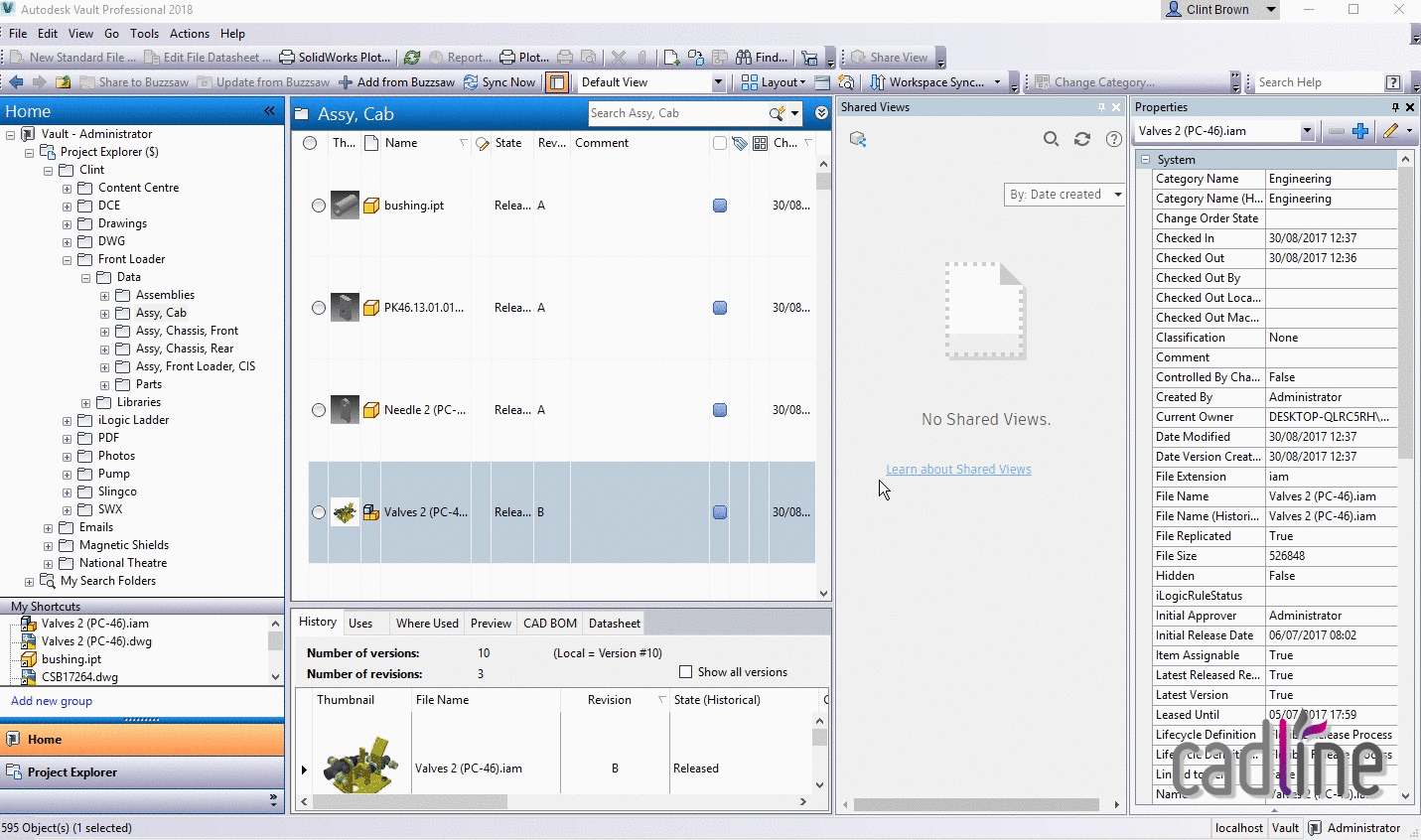This screenshot has height=840, width=1421.
Task: Click the Add from Buzzsaw plus icon
Action: (x=346, y=82)
